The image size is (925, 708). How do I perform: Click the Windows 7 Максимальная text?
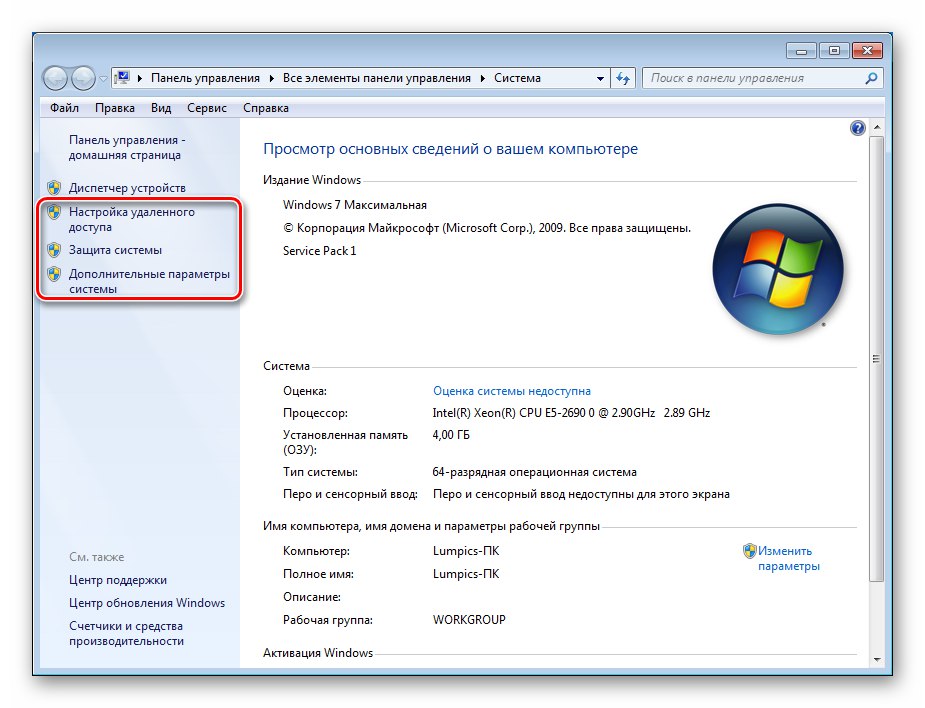[355, 205]
